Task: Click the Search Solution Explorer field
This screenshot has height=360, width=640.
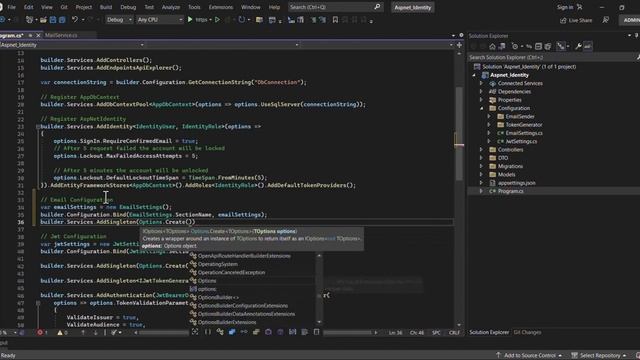Action: pyautogui.click(x=552, y=58)
